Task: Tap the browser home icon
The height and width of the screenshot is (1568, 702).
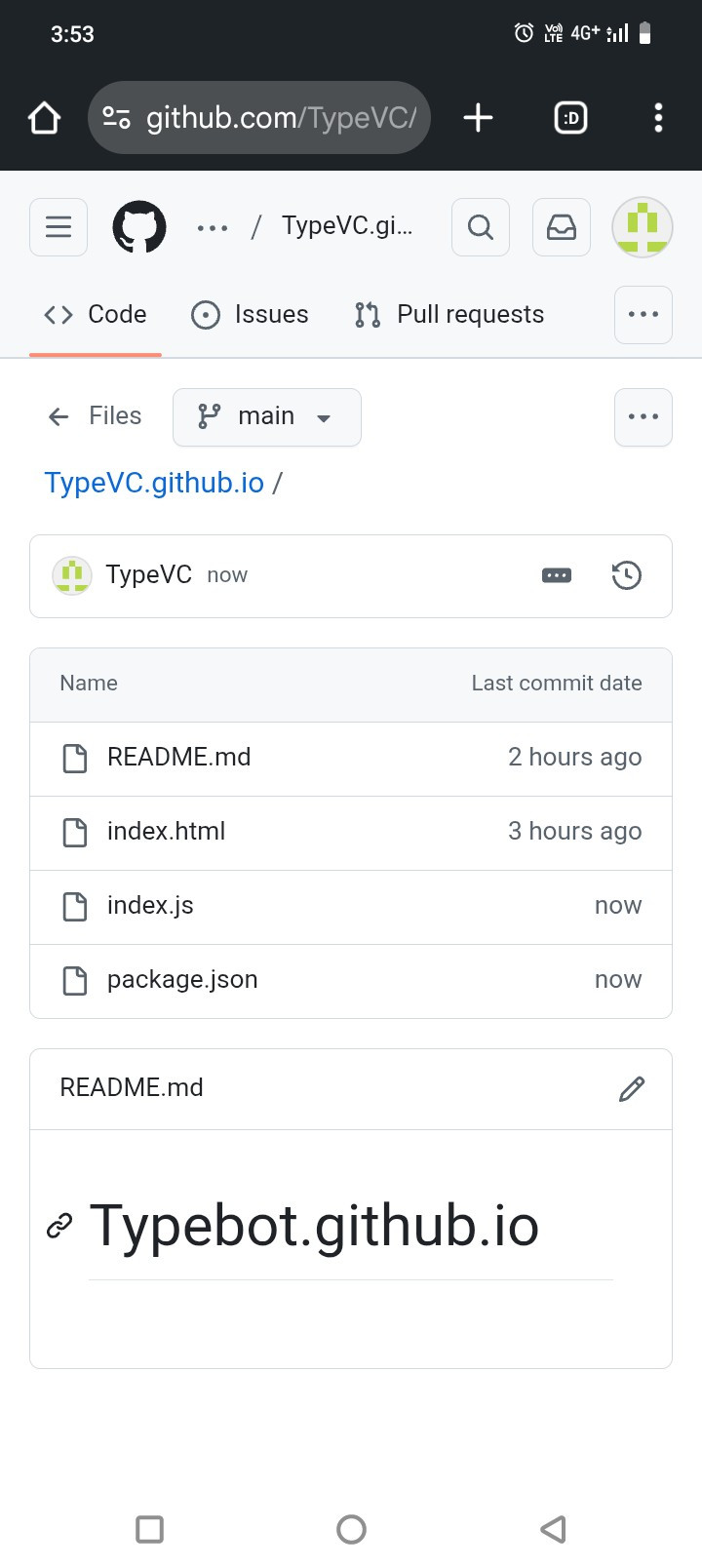Action: click(44, 118)
